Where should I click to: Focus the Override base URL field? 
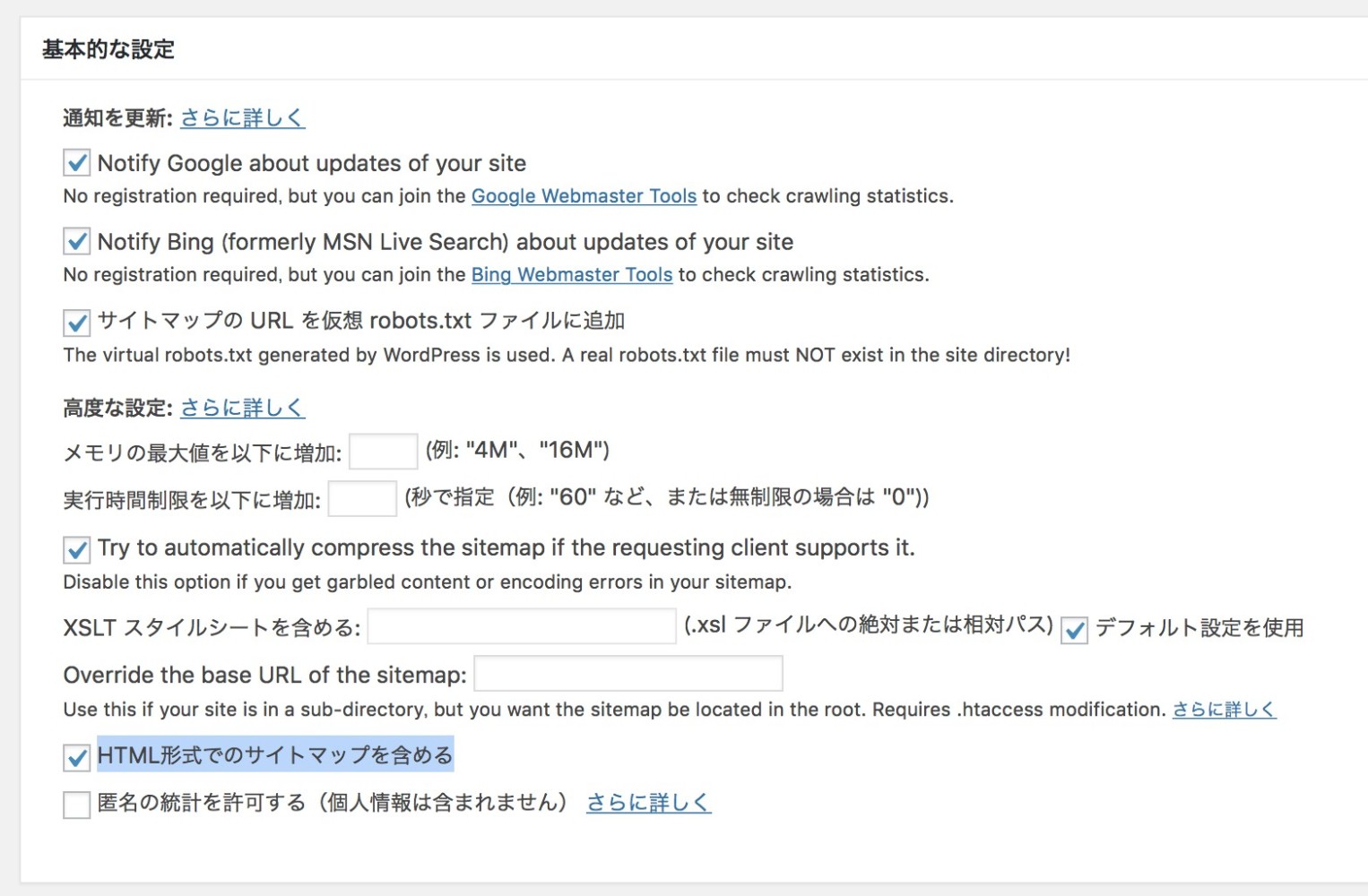click(628, 674)
